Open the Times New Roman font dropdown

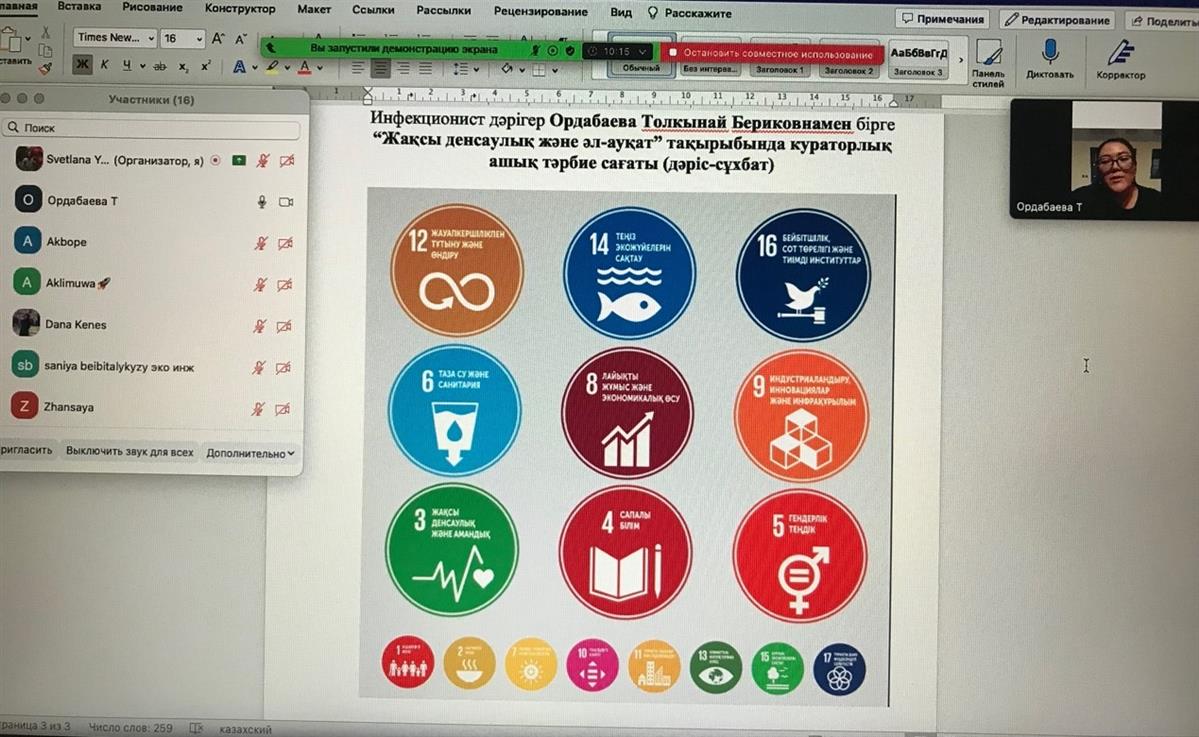[x=115, y=38]
